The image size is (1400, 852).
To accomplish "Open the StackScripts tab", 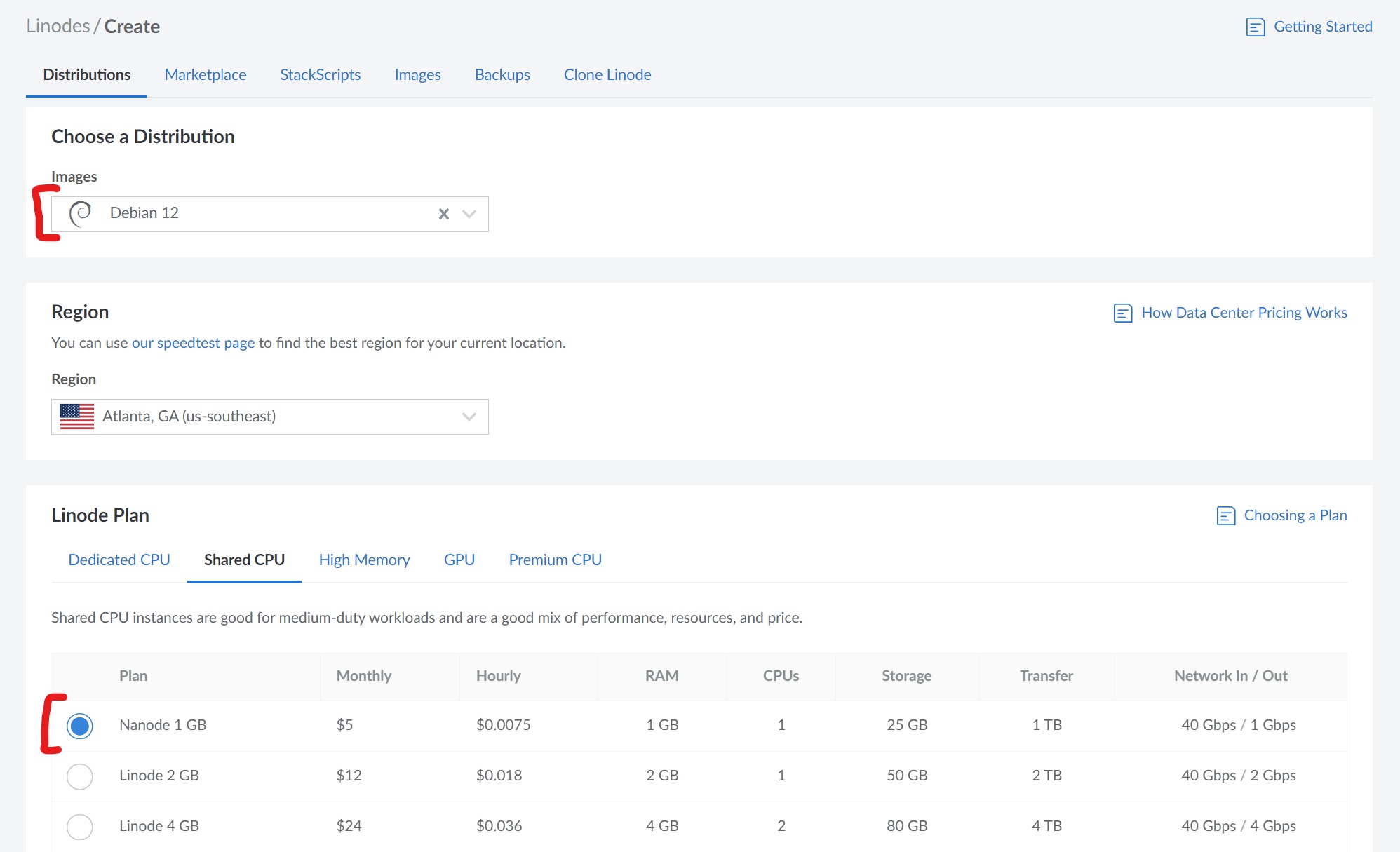I will 321,74.
